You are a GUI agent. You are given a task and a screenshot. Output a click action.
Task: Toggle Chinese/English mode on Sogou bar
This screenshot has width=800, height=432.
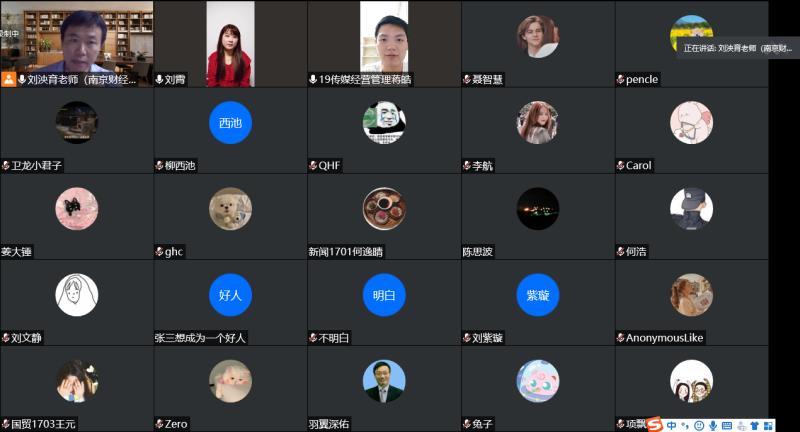[x=671, y=425]
